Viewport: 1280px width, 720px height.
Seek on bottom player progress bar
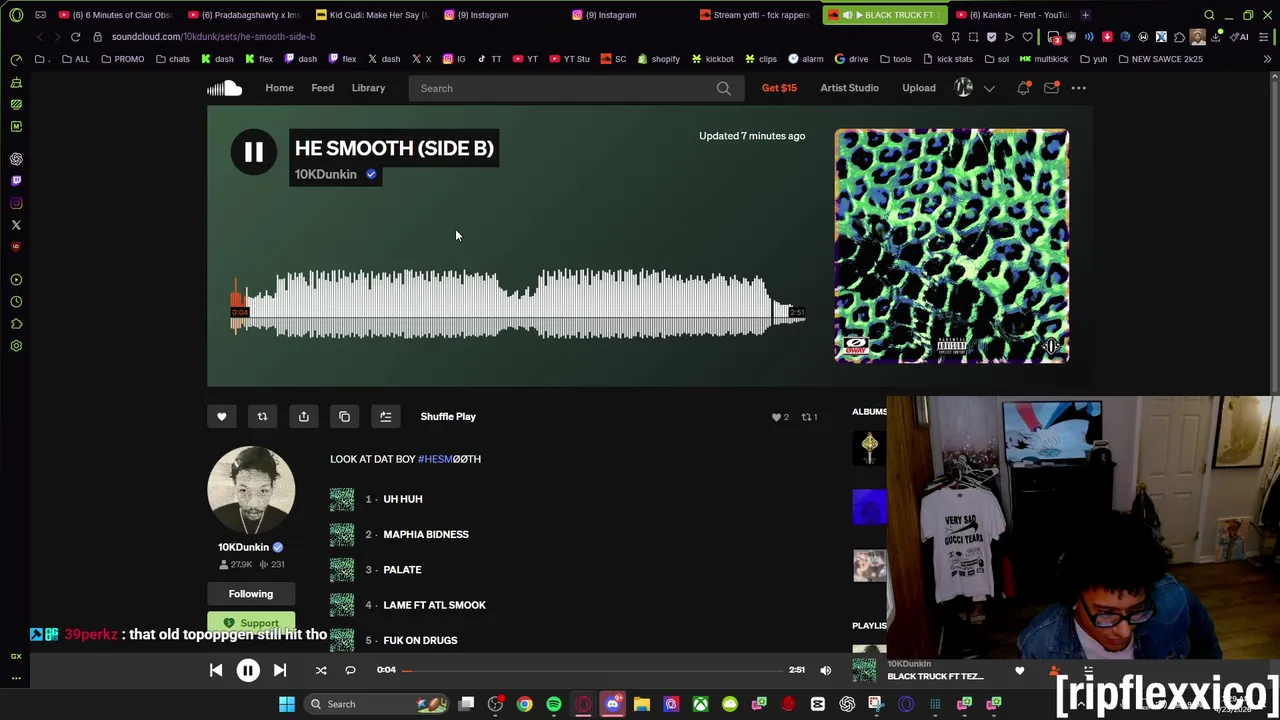coord(592,670)
